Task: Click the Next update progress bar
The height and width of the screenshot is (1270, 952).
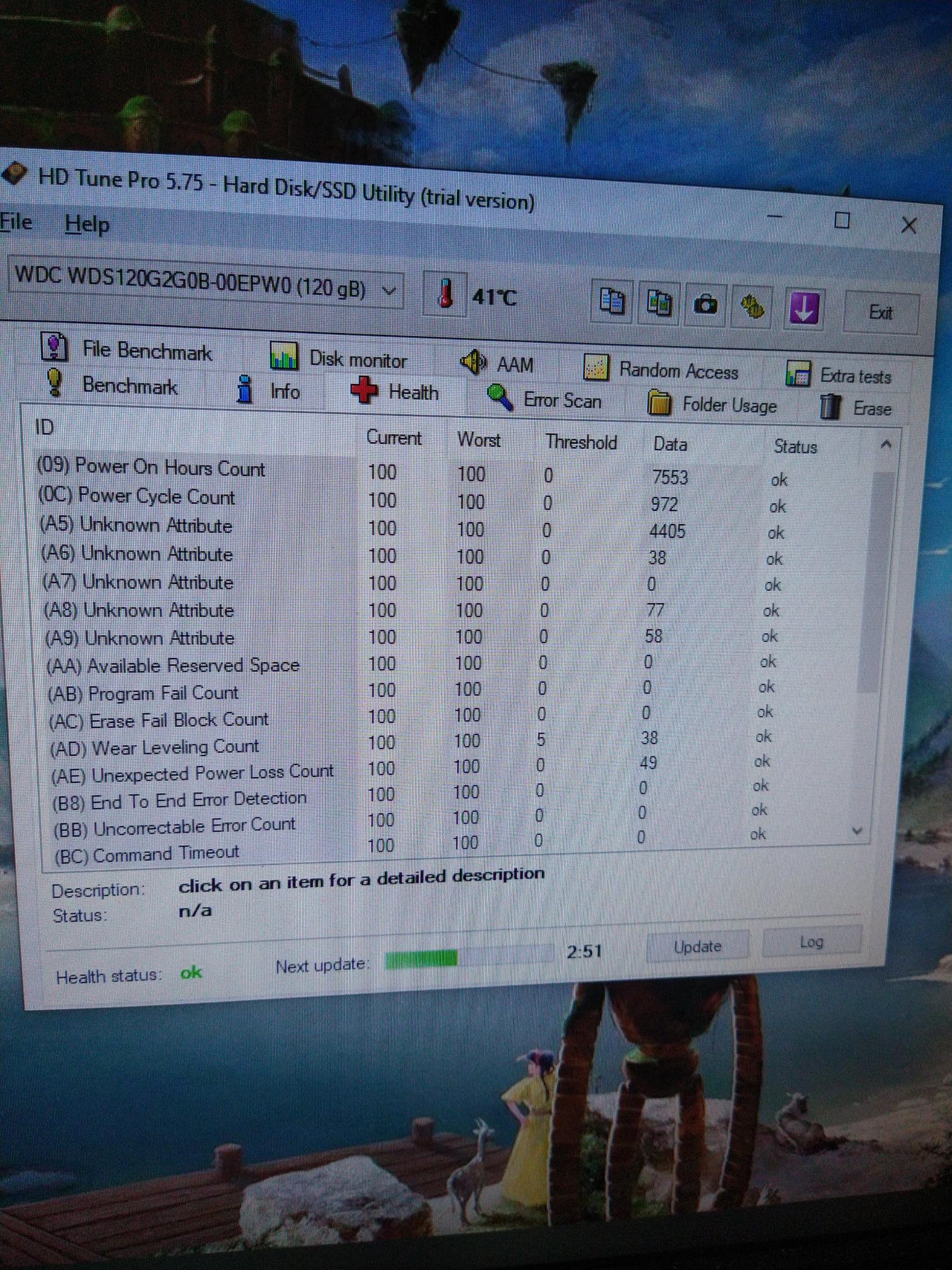Action: 469,956
